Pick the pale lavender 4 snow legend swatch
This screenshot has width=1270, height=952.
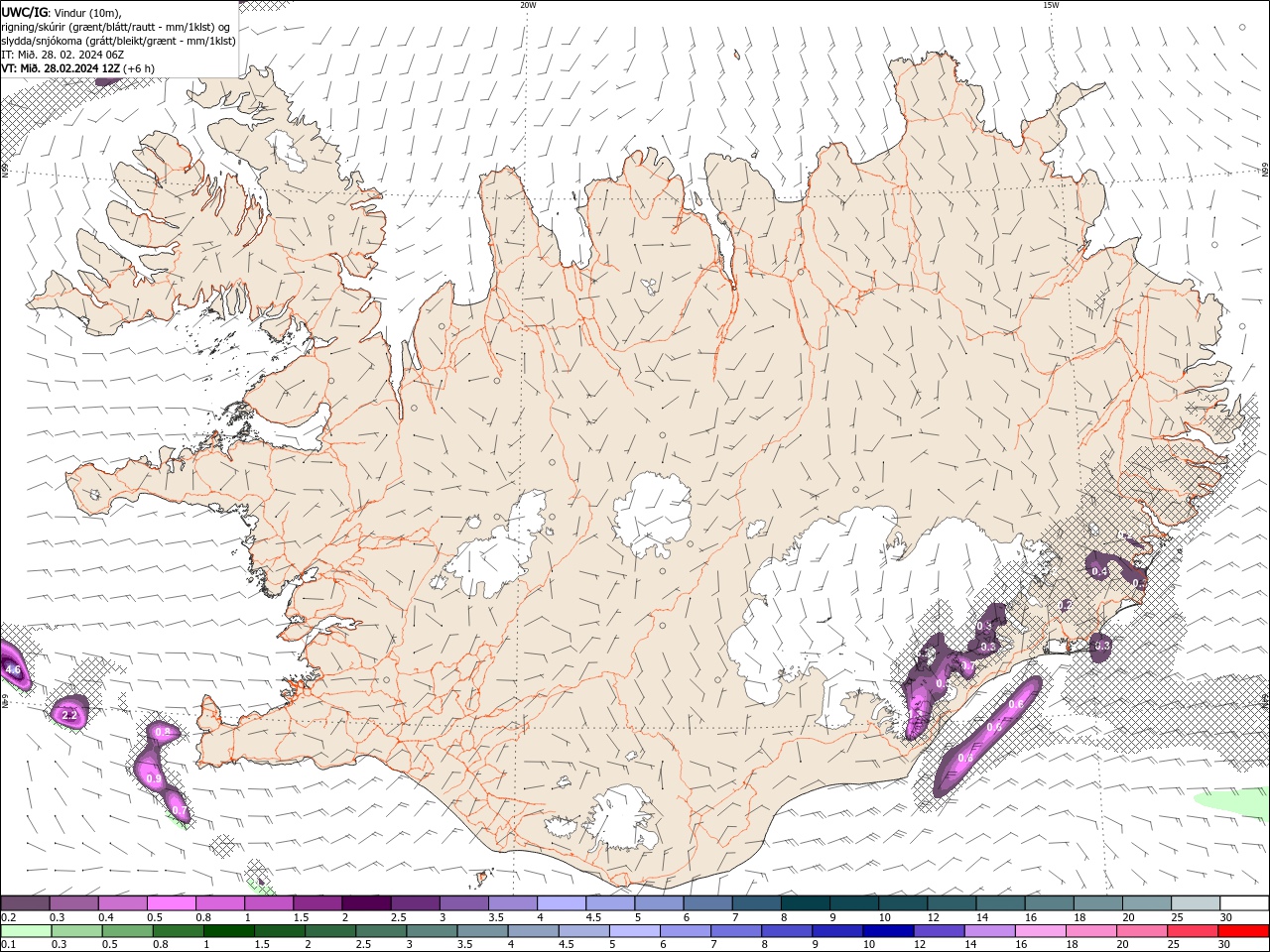(561, 903)
